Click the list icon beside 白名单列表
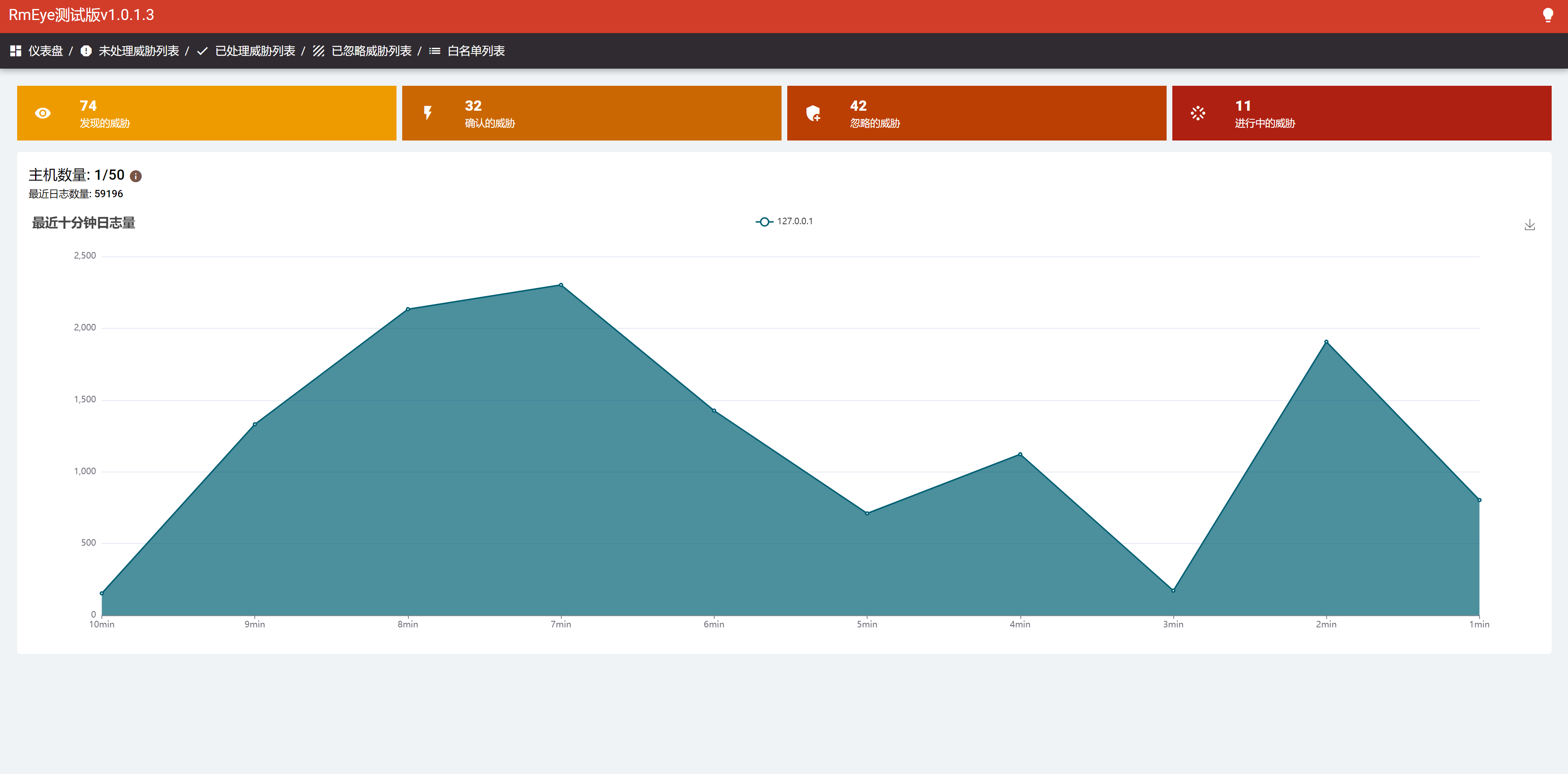 (434, 51)
